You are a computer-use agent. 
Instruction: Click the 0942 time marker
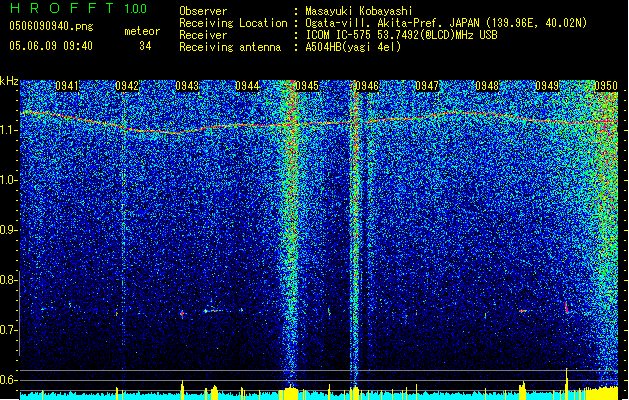click(127, 86)
